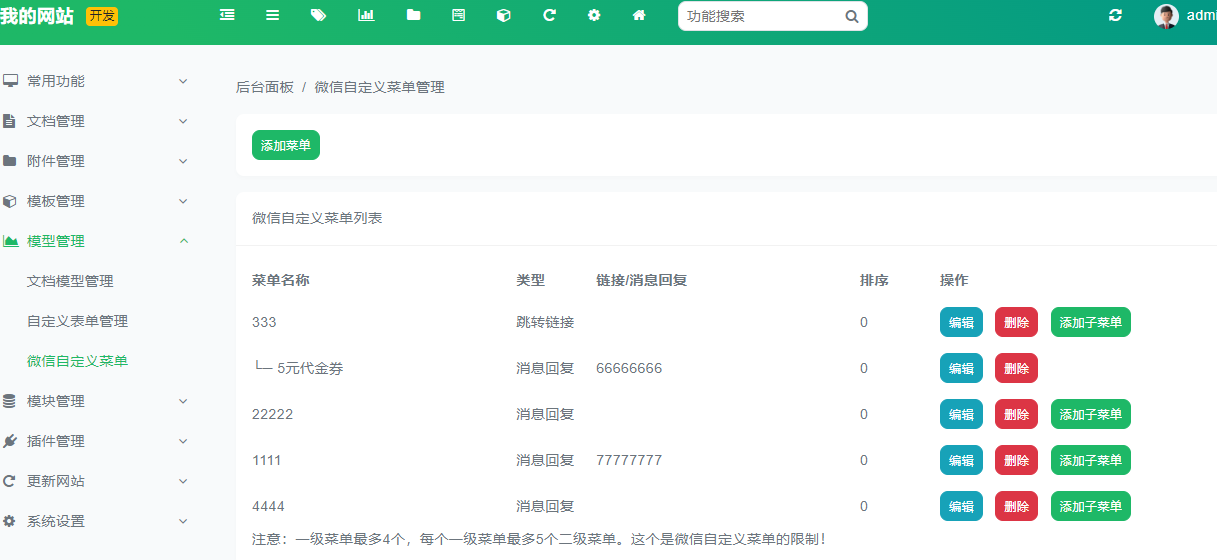This screenshot has width=1217, height=560.
Task: Click the hamburger list icon in top bar
Action: pyautogui.click(x=272, y=16)
